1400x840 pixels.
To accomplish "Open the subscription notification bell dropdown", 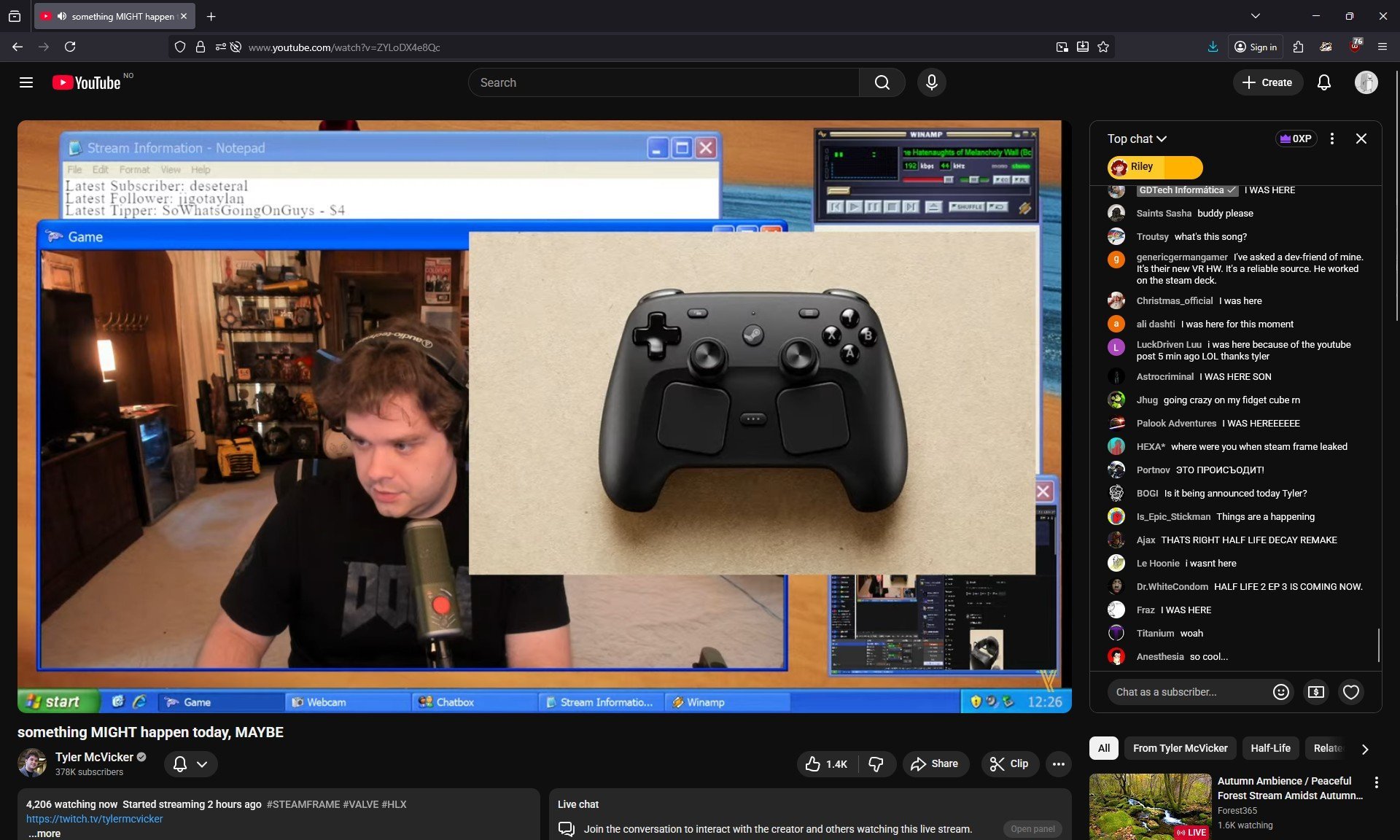I will (190, 763).
